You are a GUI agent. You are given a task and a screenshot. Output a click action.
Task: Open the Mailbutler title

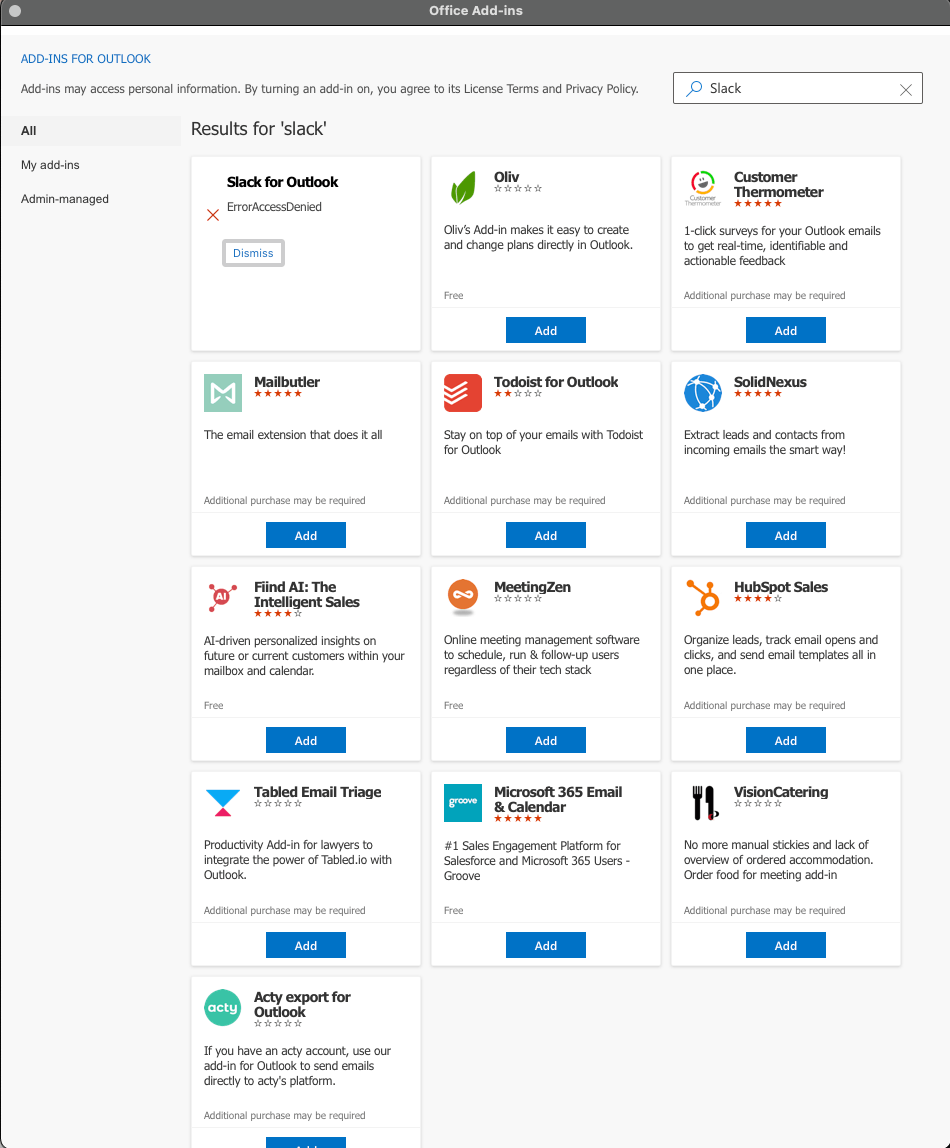tap(287, 382)
